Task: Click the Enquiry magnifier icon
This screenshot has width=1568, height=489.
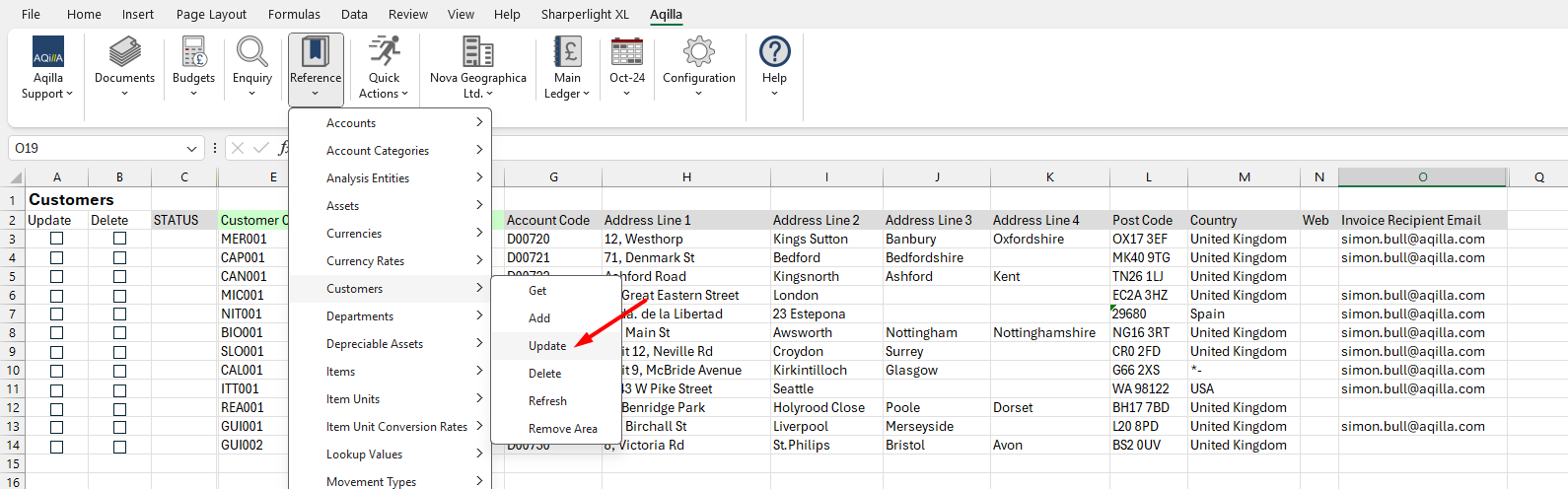Action: click(252, 53)
